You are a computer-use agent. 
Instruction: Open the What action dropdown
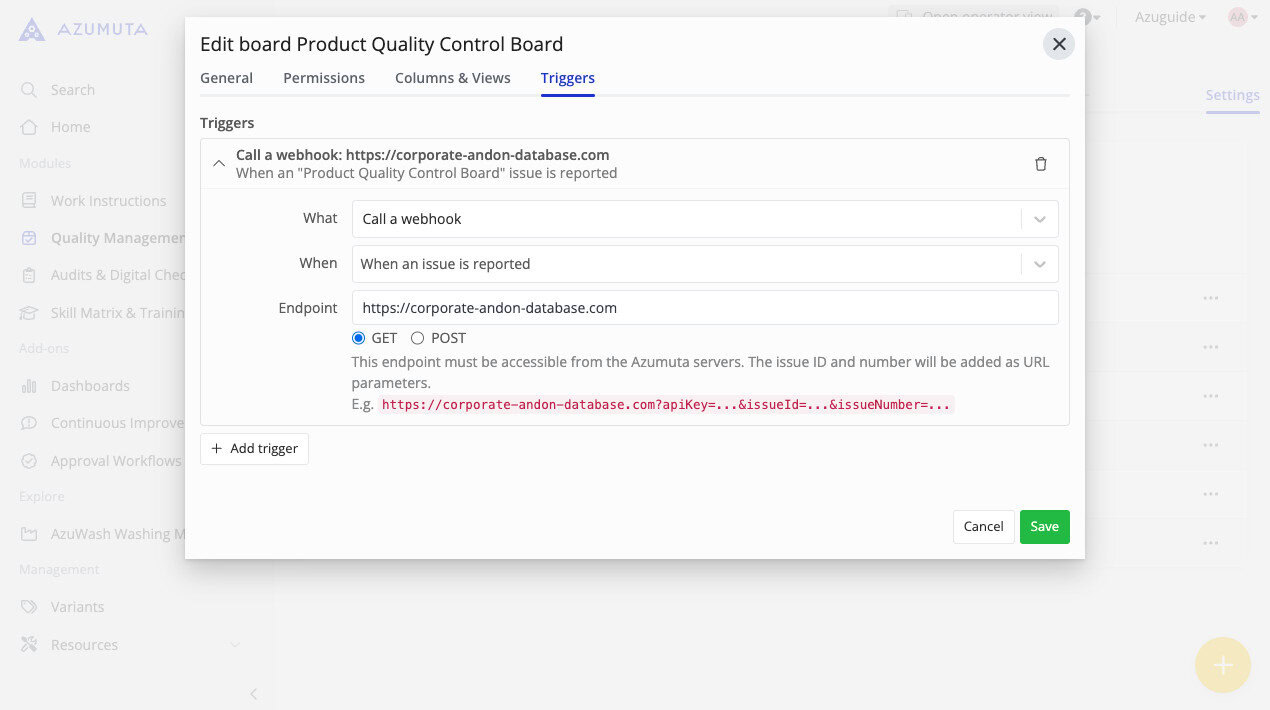tap(704, 219)
